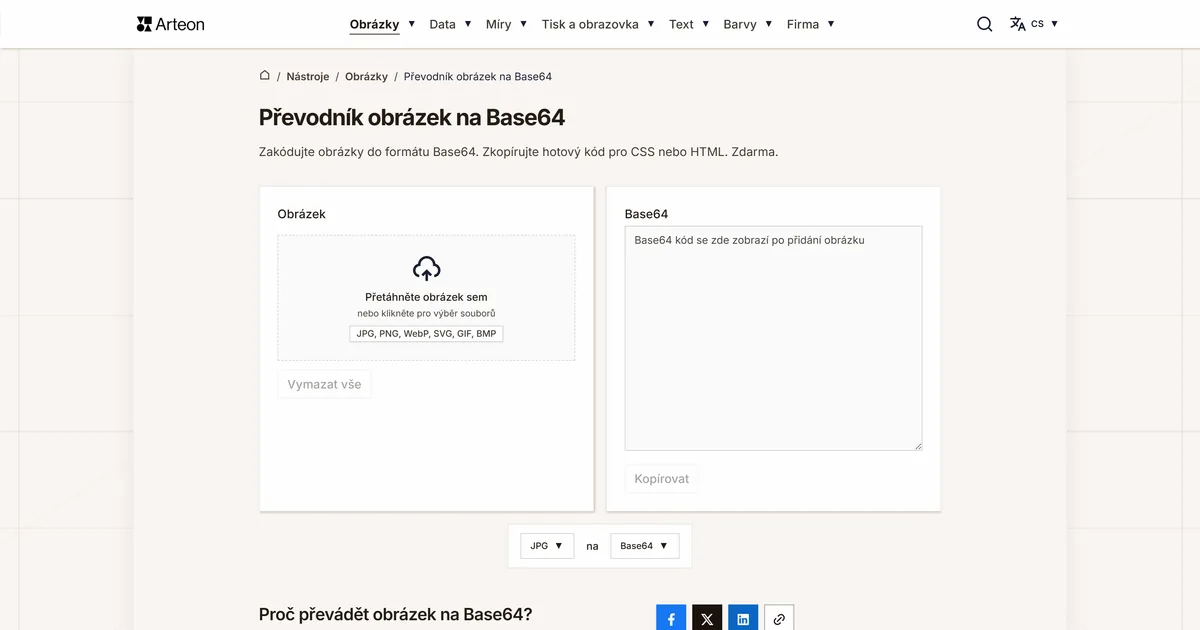Open the Base64 target format dropdown
Image resolution: width=1200 pixels, height=630 pixels.
(645, 546)
